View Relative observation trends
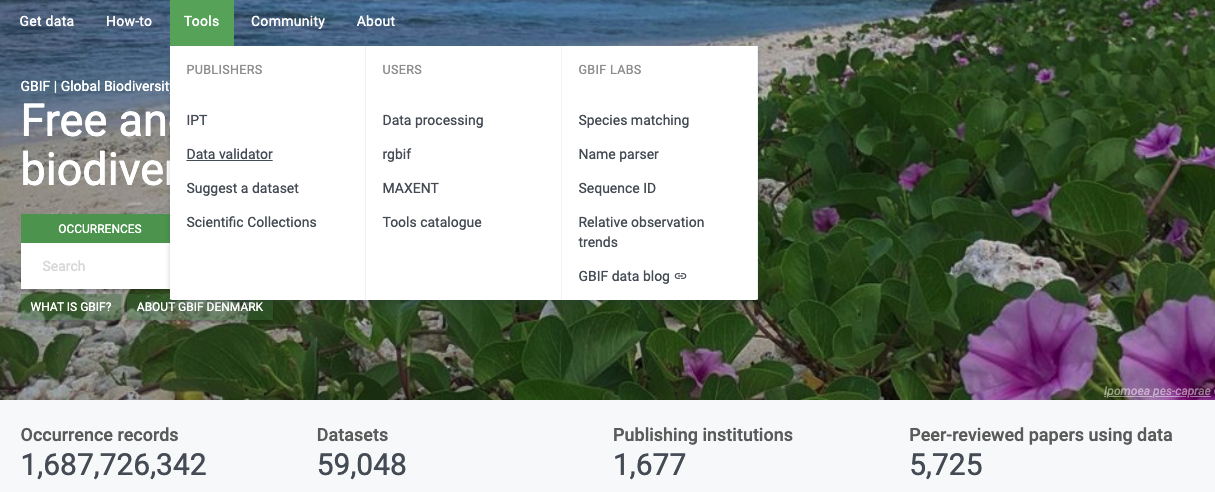 (x=641, y=232)
